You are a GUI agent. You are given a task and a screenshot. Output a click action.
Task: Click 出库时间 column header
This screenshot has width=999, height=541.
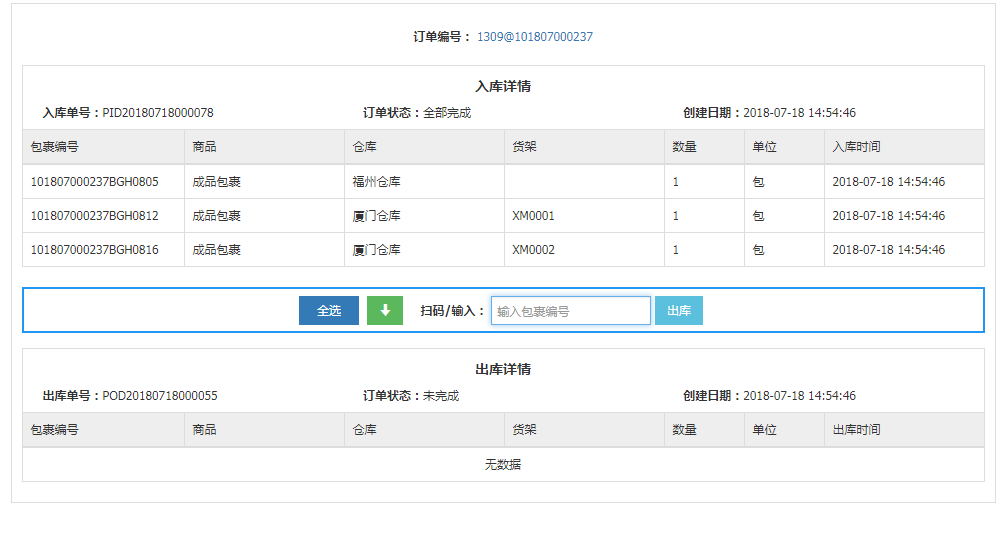(x=856, y=430)
